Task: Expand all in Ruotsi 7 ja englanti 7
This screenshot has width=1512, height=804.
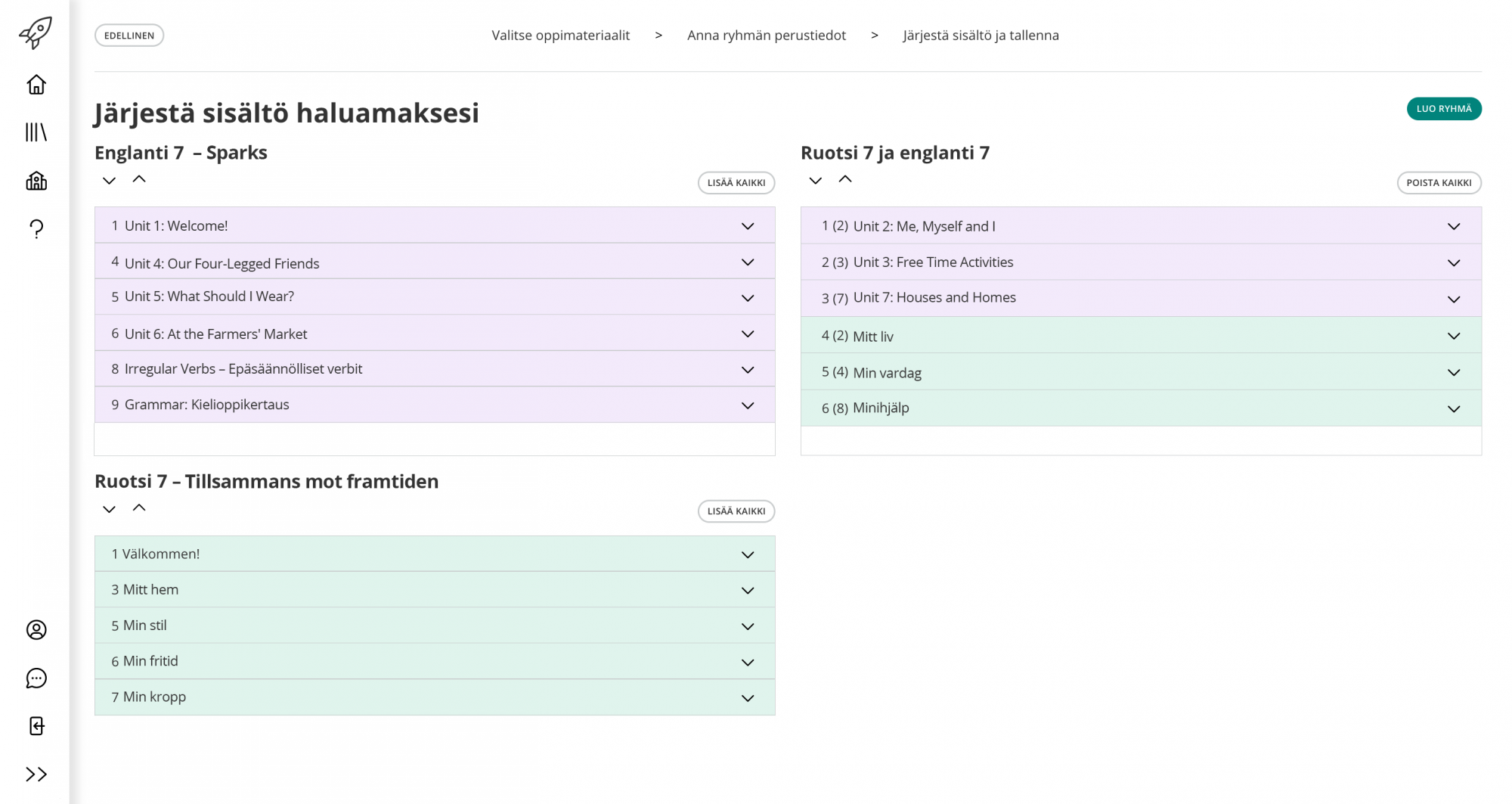Action: pyautogui.click(x=815, y=181)
